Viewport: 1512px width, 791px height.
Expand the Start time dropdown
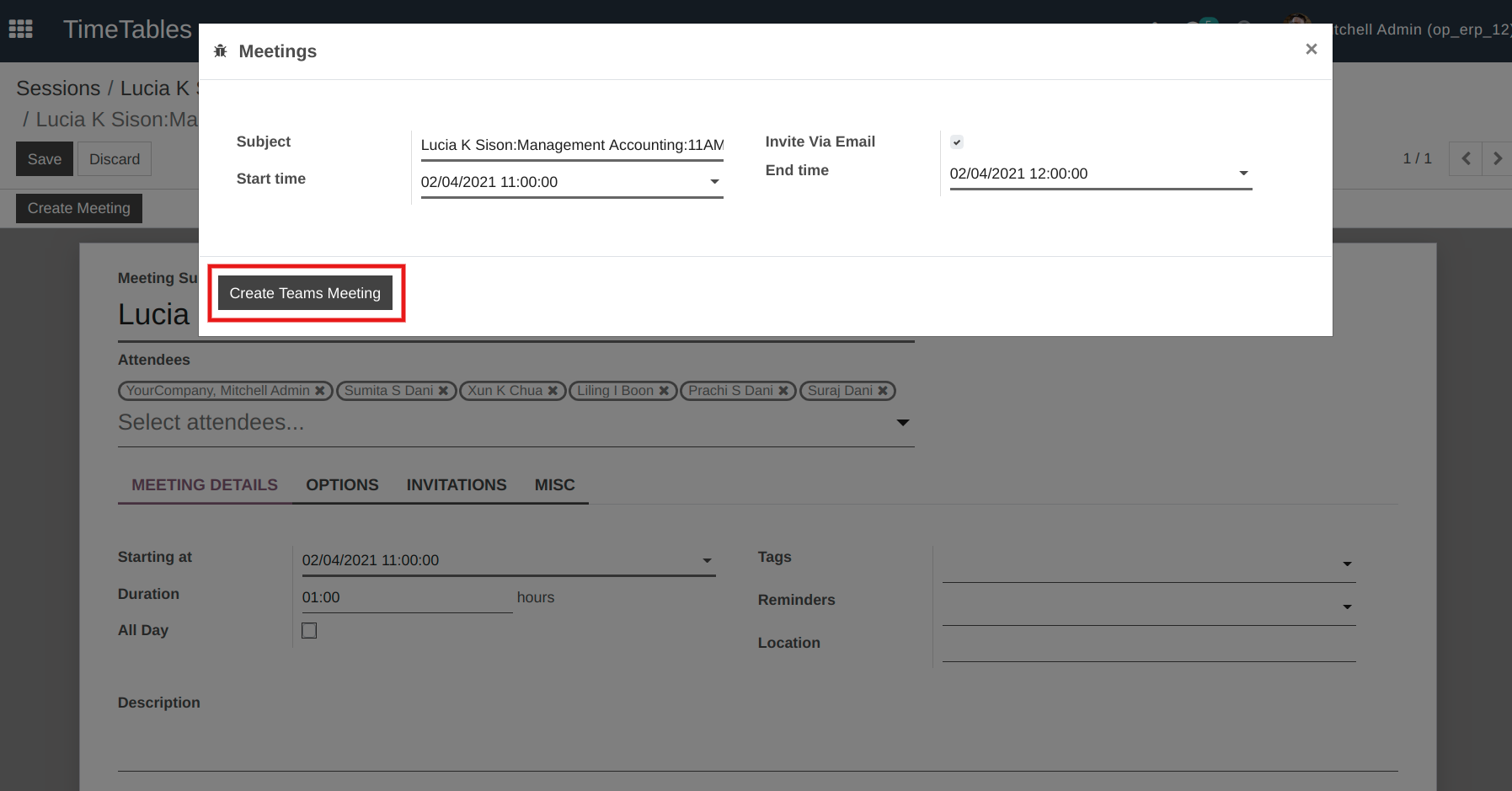click(714, 182)
